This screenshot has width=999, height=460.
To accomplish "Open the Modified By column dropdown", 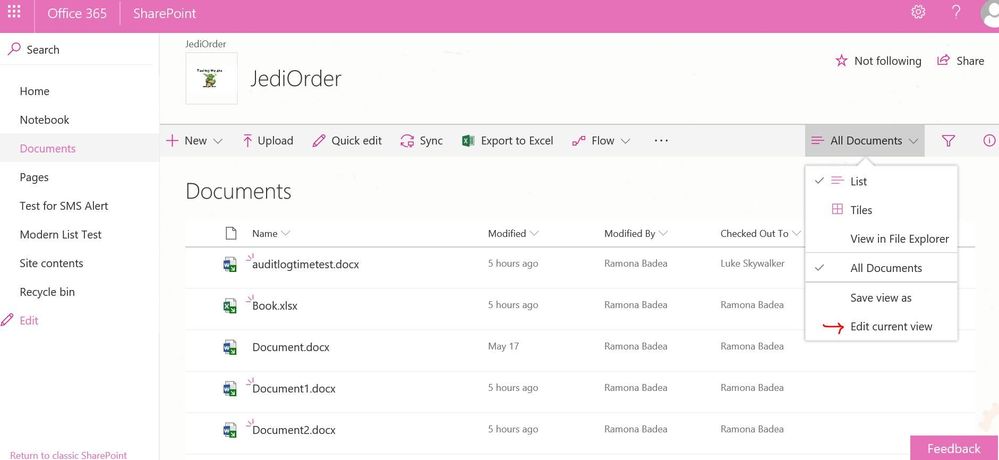I will [x=663, y=233].
